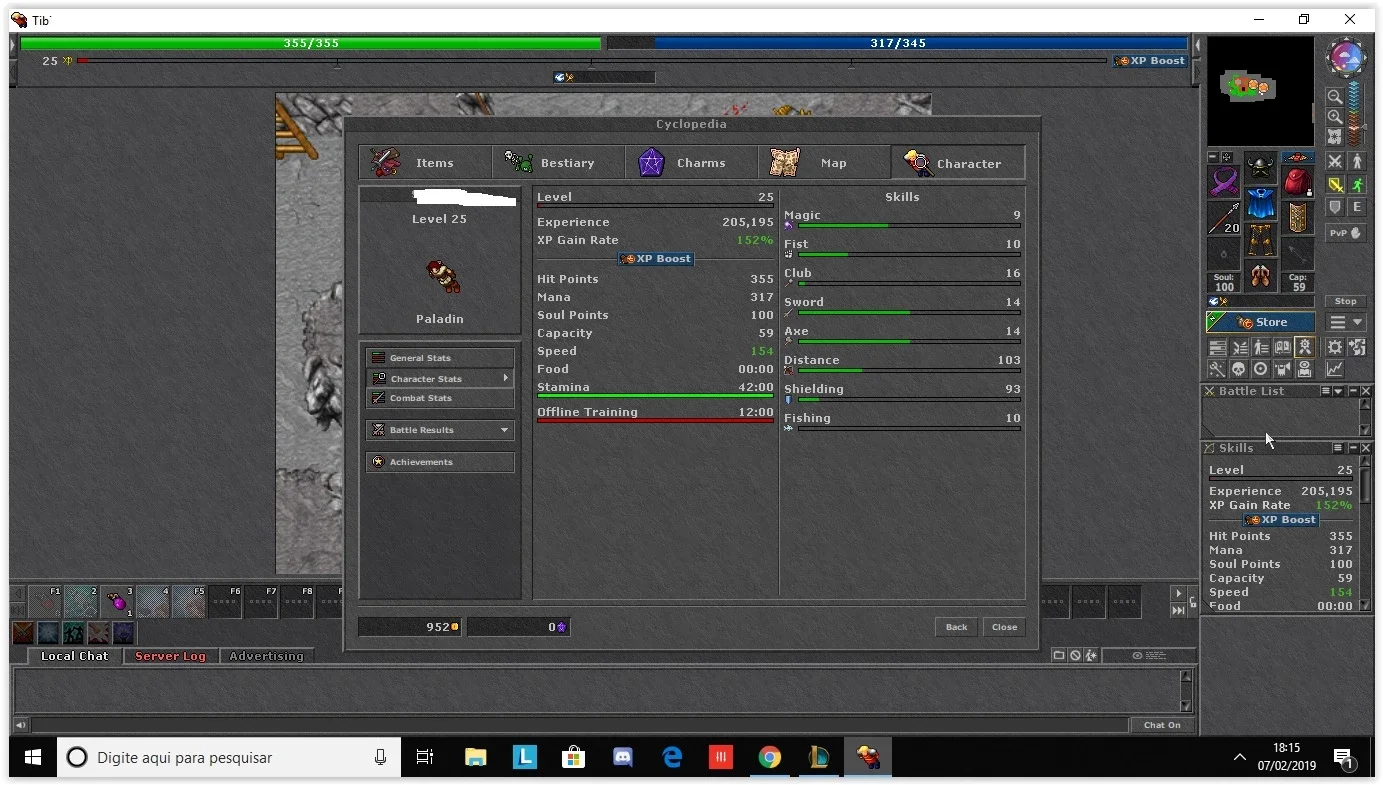Open the sidebar hamburger menu dropdown
1383x785 pixels.
[1346, 322]
